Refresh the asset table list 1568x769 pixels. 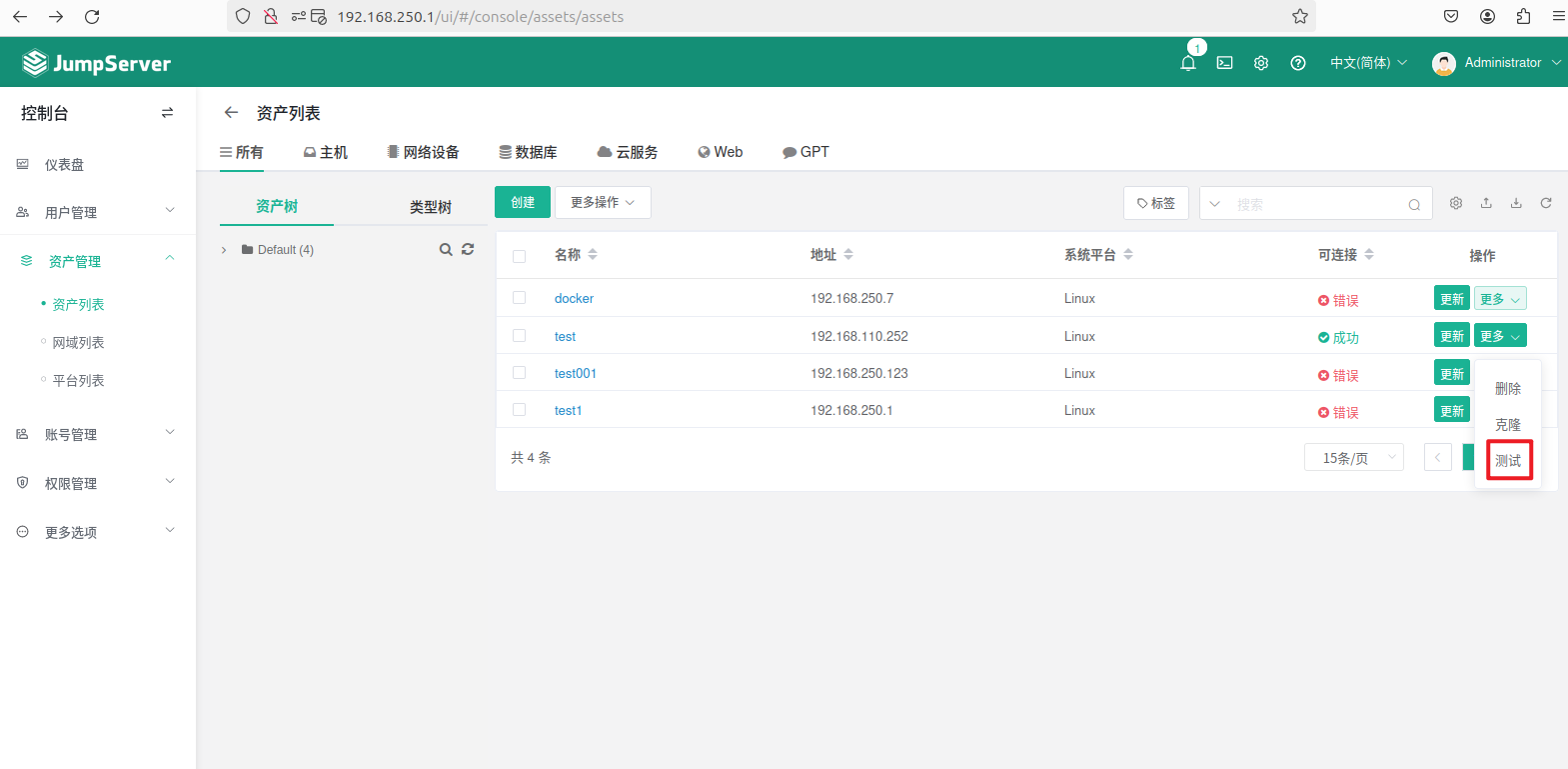click(1545, 203)
